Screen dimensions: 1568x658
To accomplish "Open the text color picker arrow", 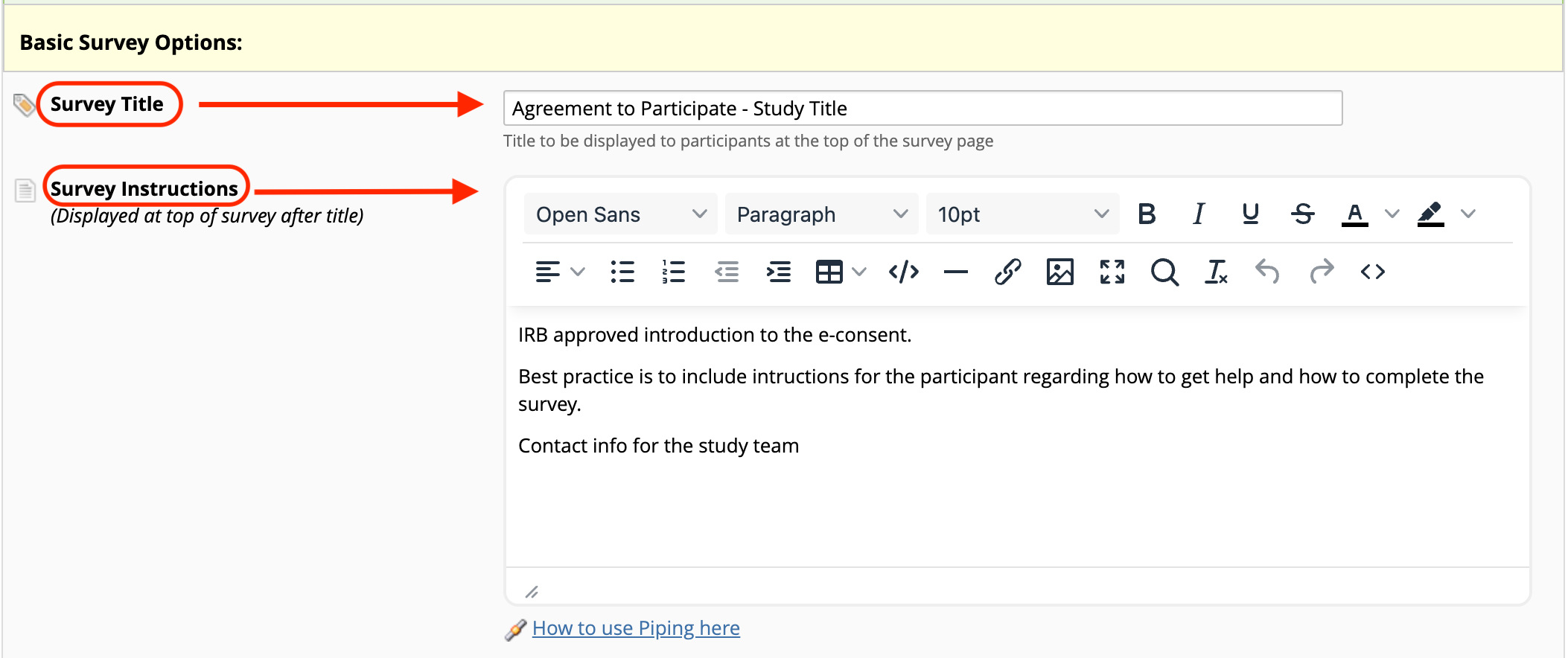I will pos(1392,214).
